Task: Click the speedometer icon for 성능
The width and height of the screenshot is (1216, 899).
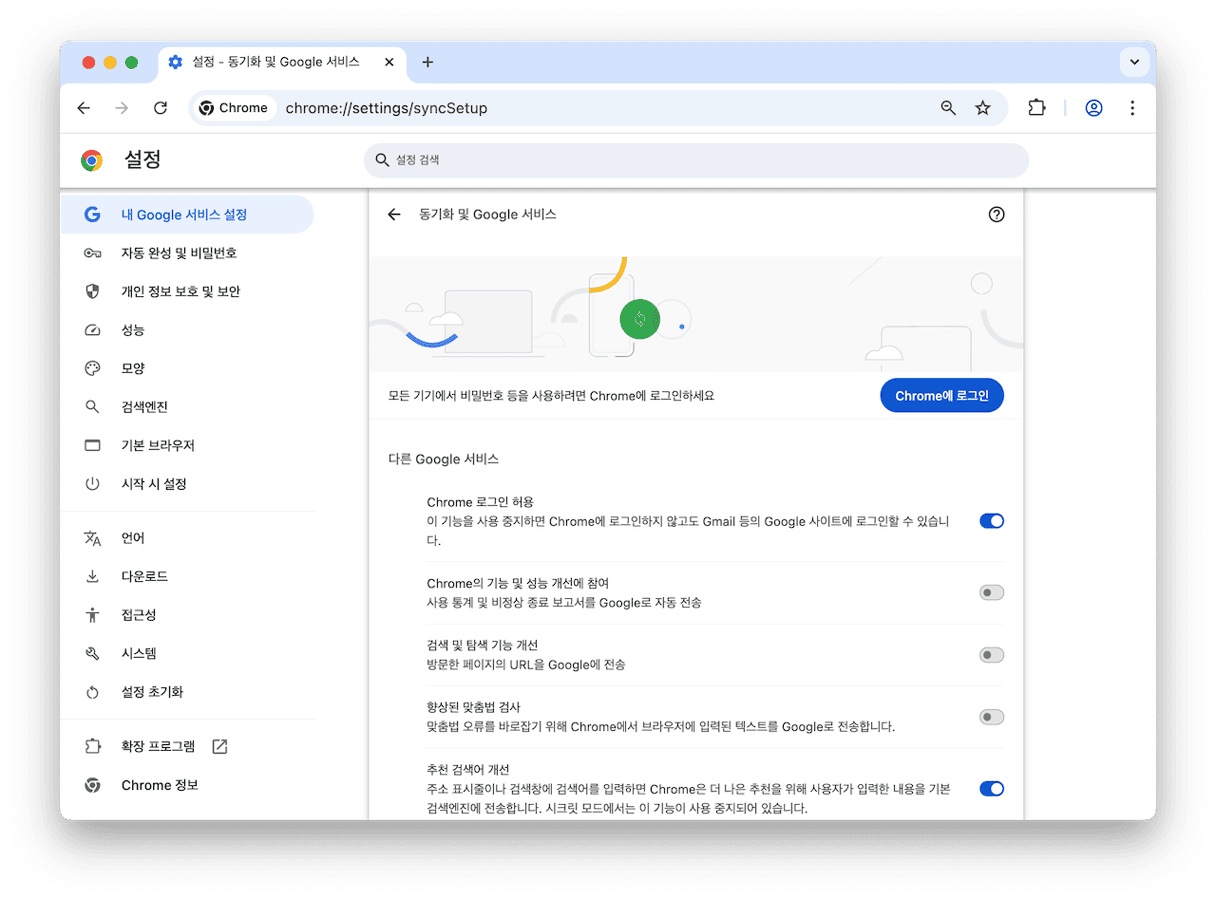Action: (92, 330)
